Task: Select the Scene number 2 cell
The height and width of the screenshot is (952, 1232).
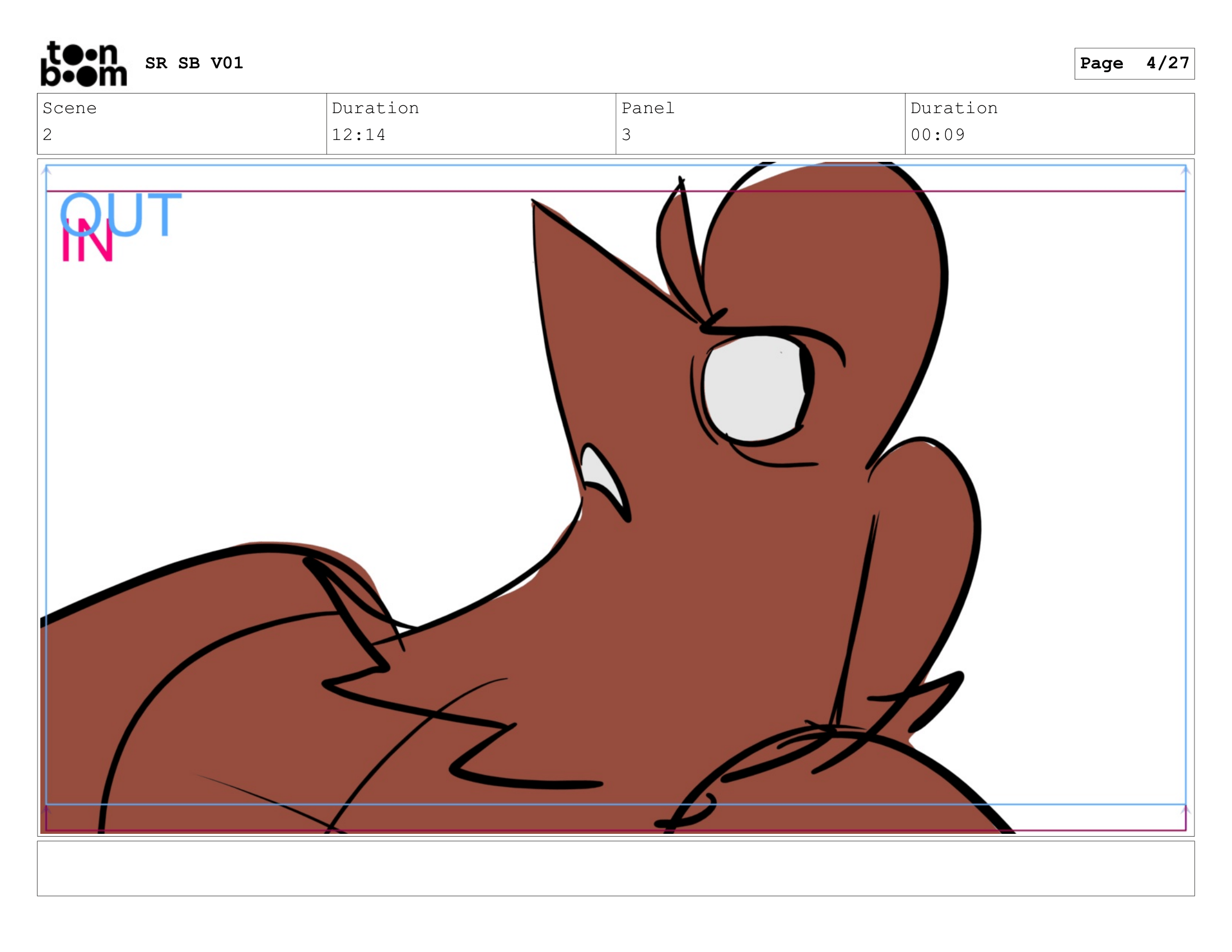Action: pyautogui.click(x=48, y=135)
